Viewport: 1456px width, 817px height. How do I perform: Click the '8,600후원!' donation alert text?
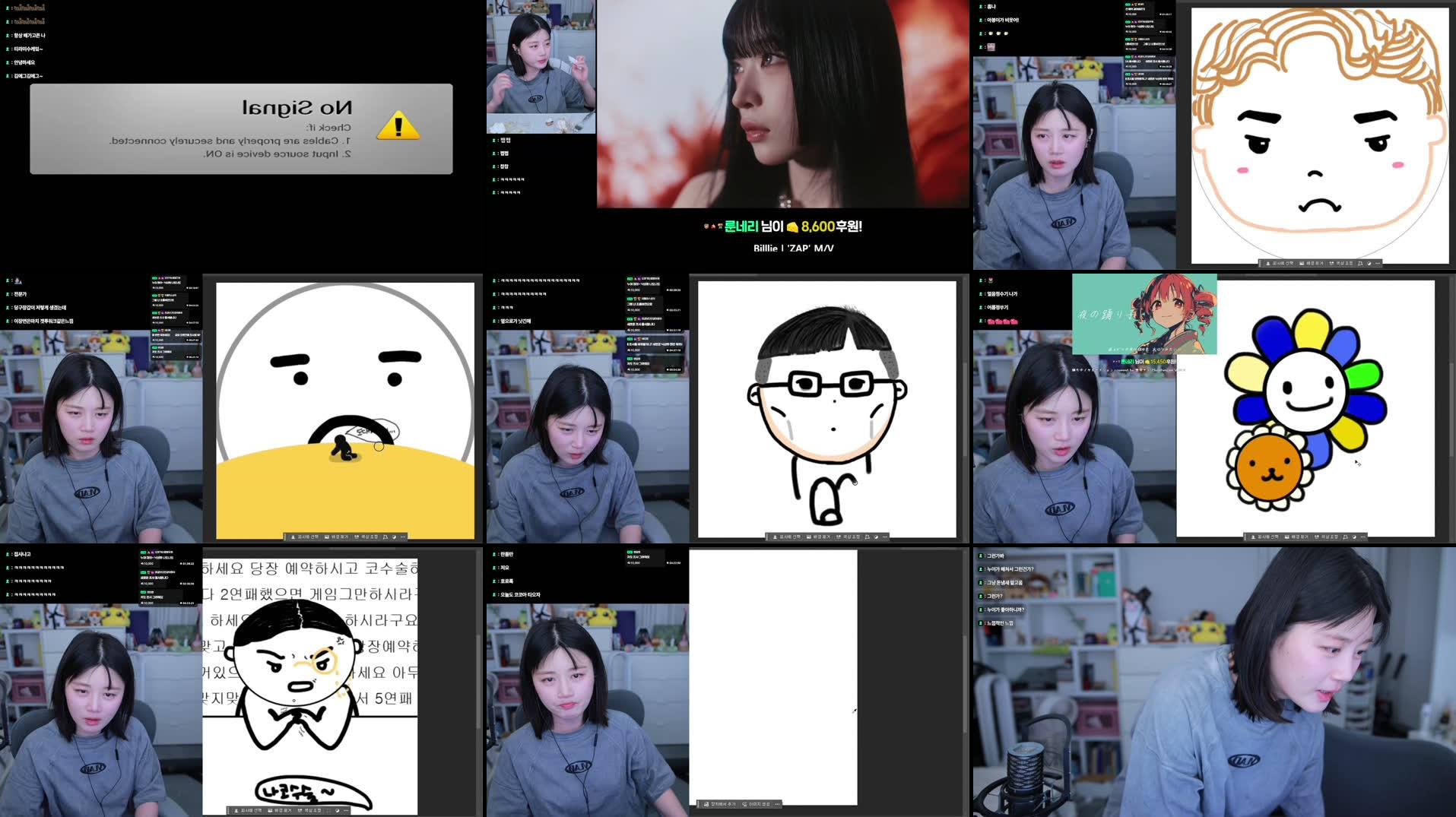831,226
